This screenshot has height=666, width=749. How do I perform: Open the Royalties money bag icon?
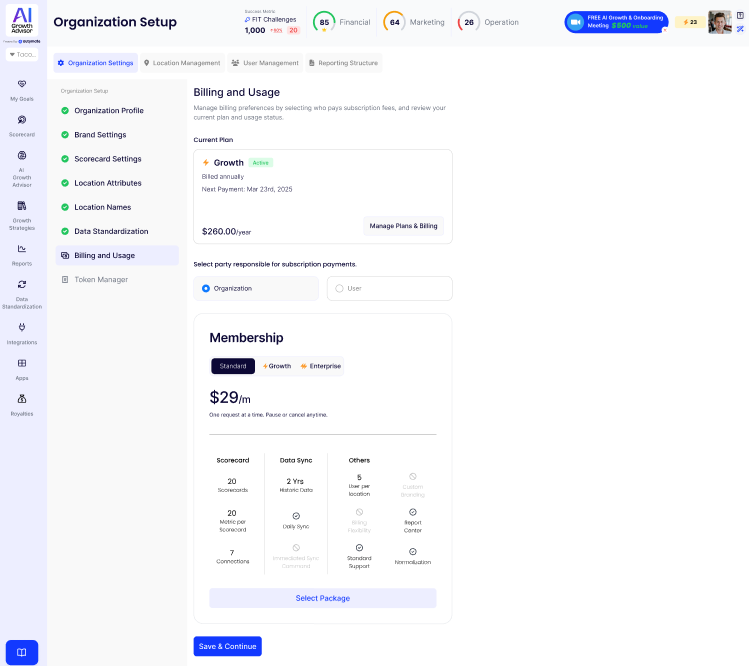coord(22,399)
